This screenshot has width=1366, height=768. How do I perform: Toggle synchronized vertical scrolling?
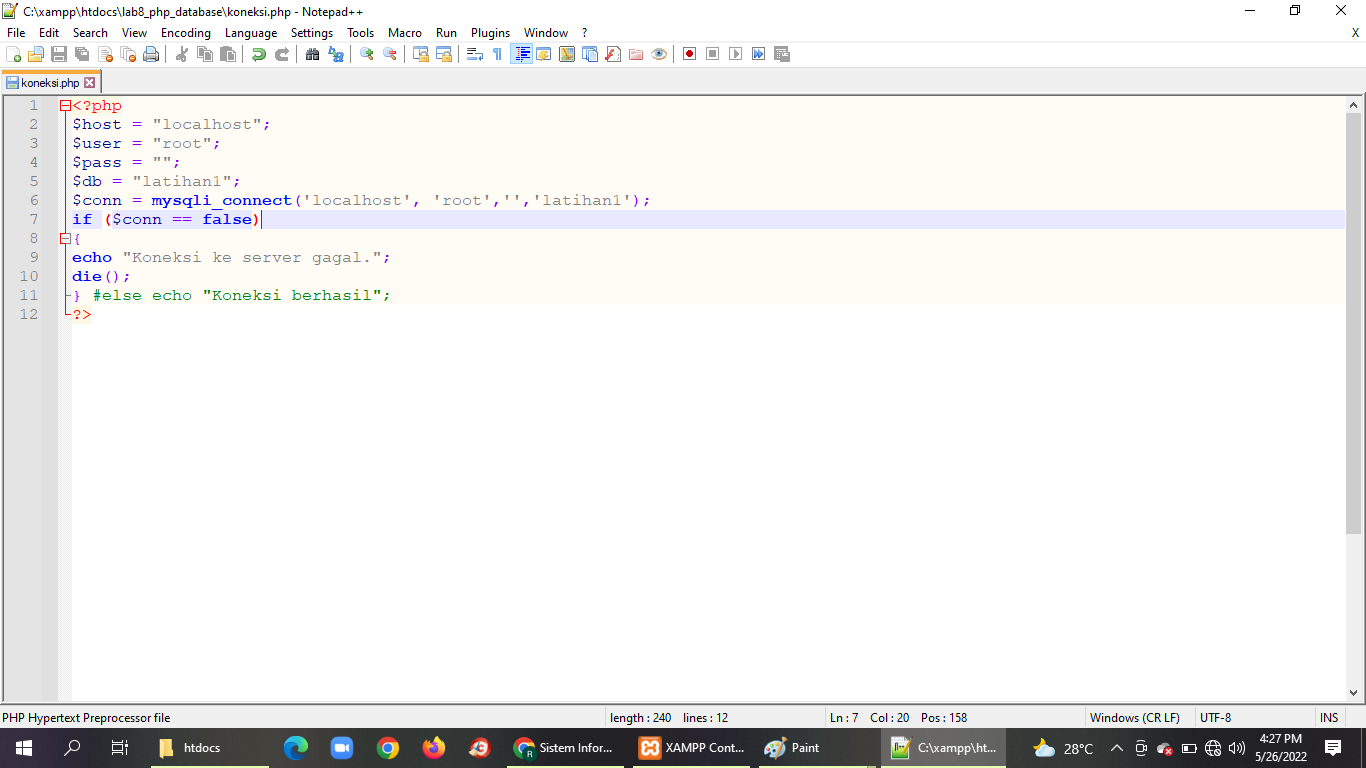(x=418, y=54)
